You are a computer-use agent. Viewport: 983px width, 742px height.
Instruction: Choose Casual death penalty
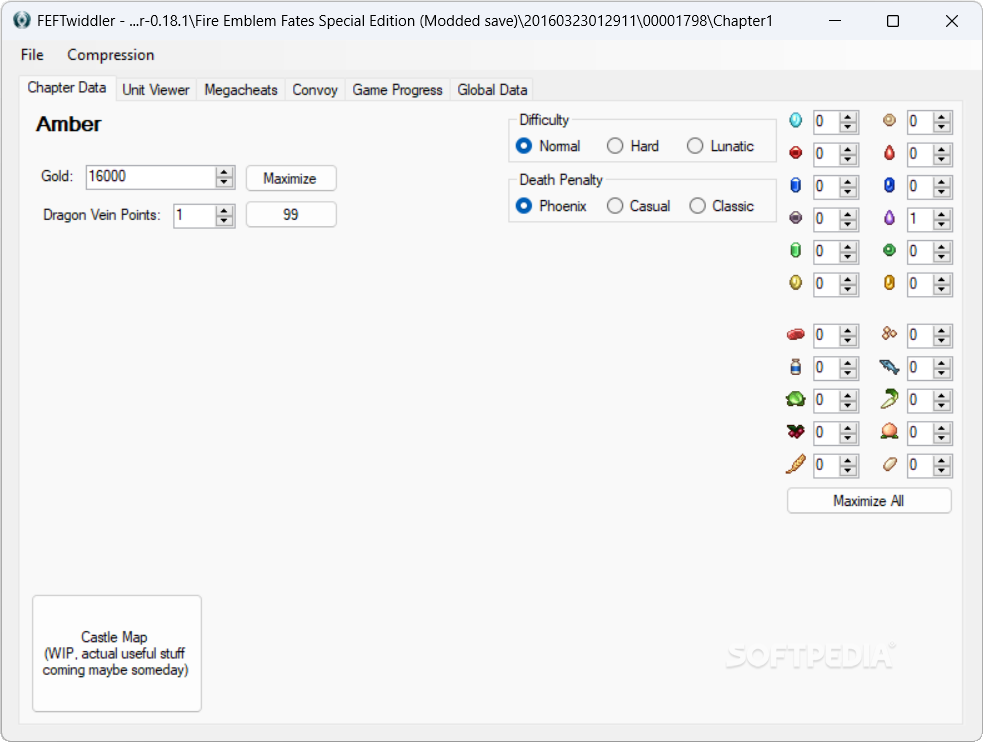[639, 206]
